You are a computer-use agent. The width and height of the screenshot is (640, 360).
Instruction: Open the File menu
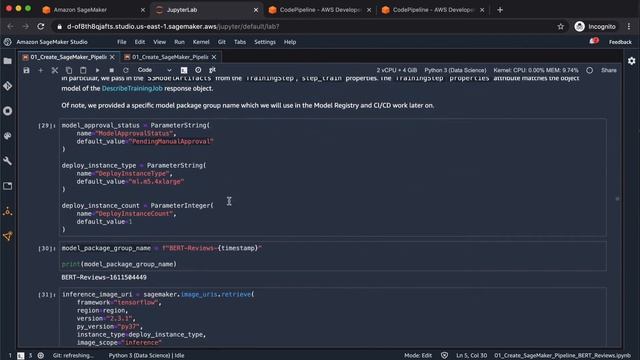pyautogui.click(x=122, y=42)
